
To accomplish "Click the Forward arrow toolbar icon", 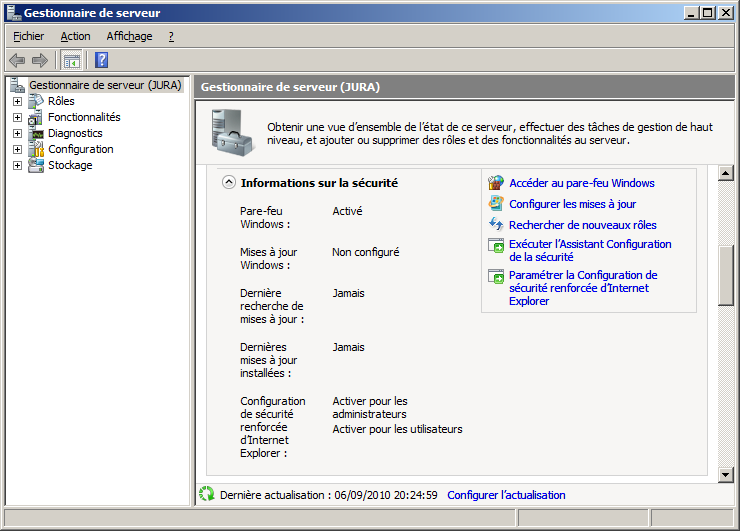I will pyautogui.click(x=40, y=60).
